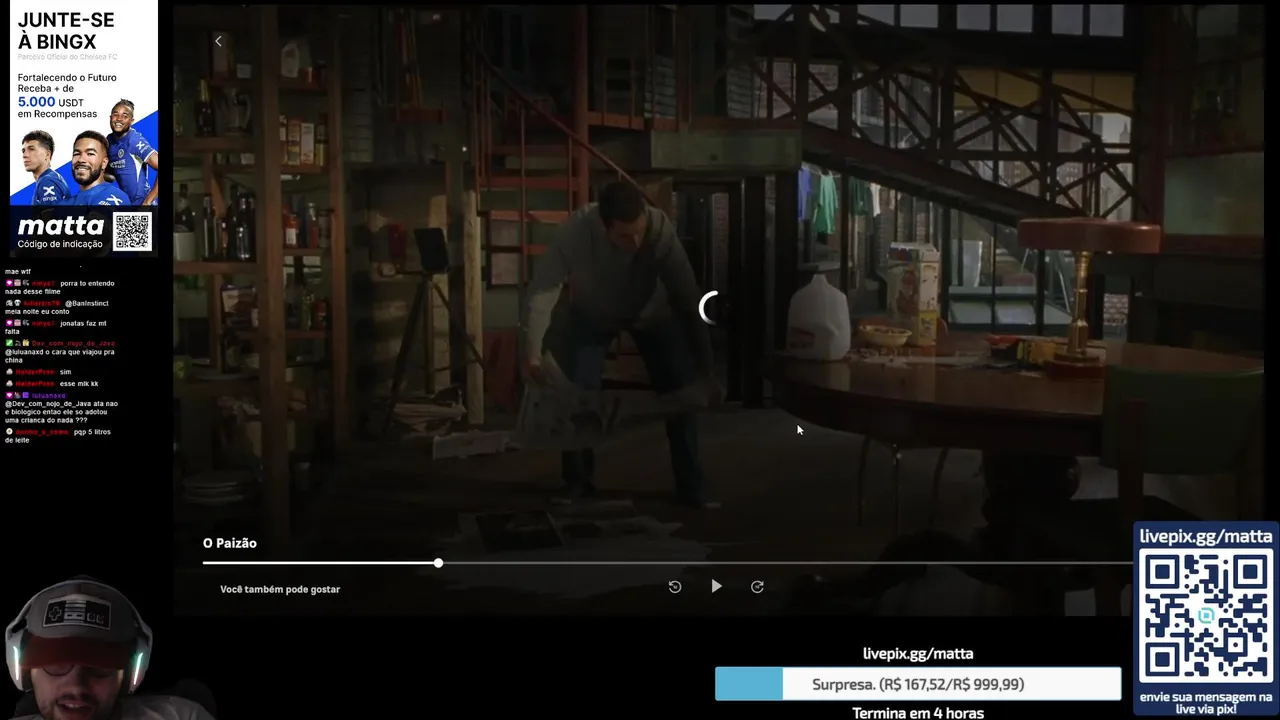
Task: Click the luluanaxd username in chat
Action: pos(50,395)
